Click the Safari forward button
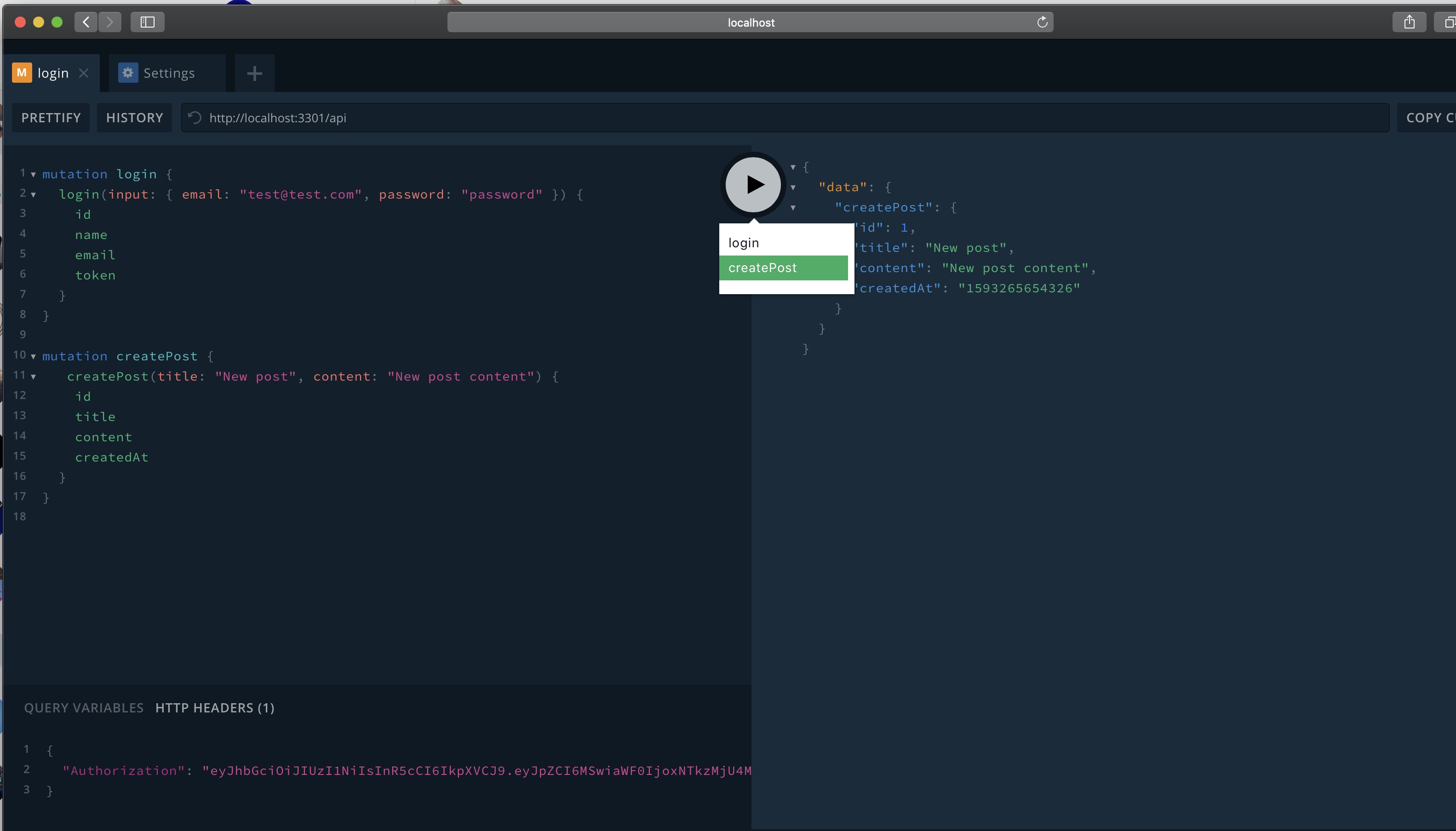Viewport: 1456px width, 831px height. 109,22
